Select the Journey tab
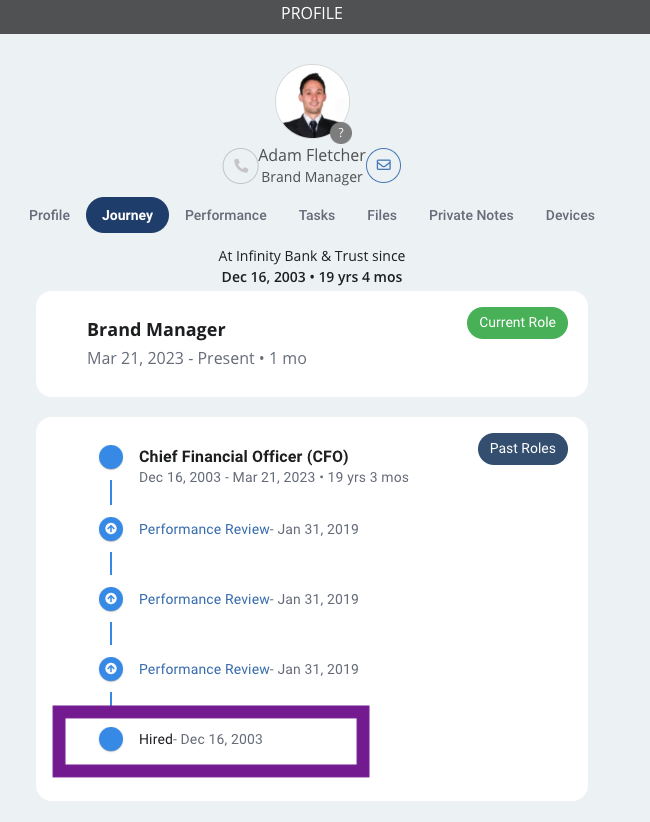Viewport: 650px width, 822px height. (127, 215)
